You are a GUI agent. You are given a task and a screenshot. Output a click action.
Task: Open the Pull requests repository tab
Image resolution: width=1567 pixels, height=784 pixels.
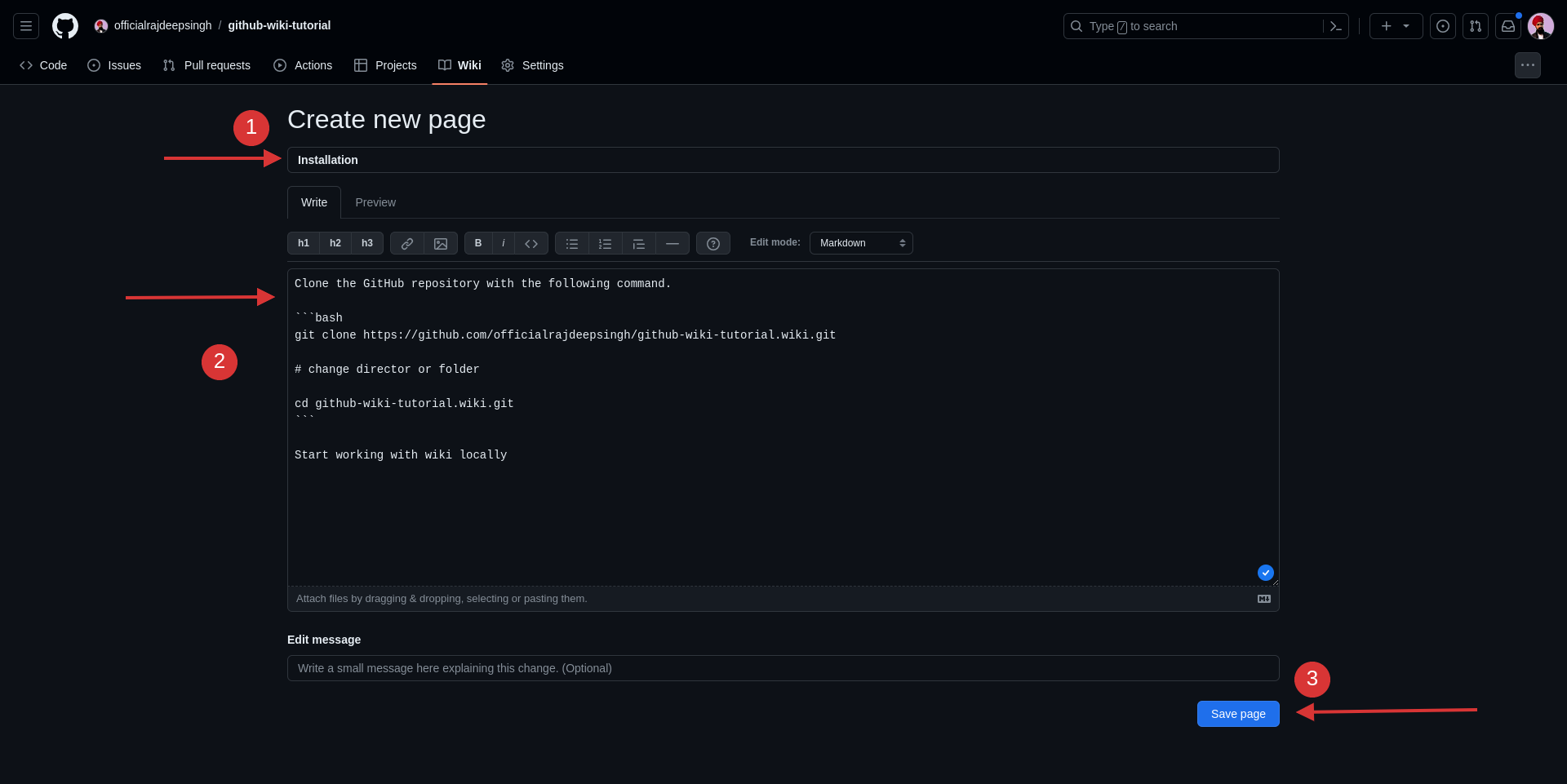206,65
